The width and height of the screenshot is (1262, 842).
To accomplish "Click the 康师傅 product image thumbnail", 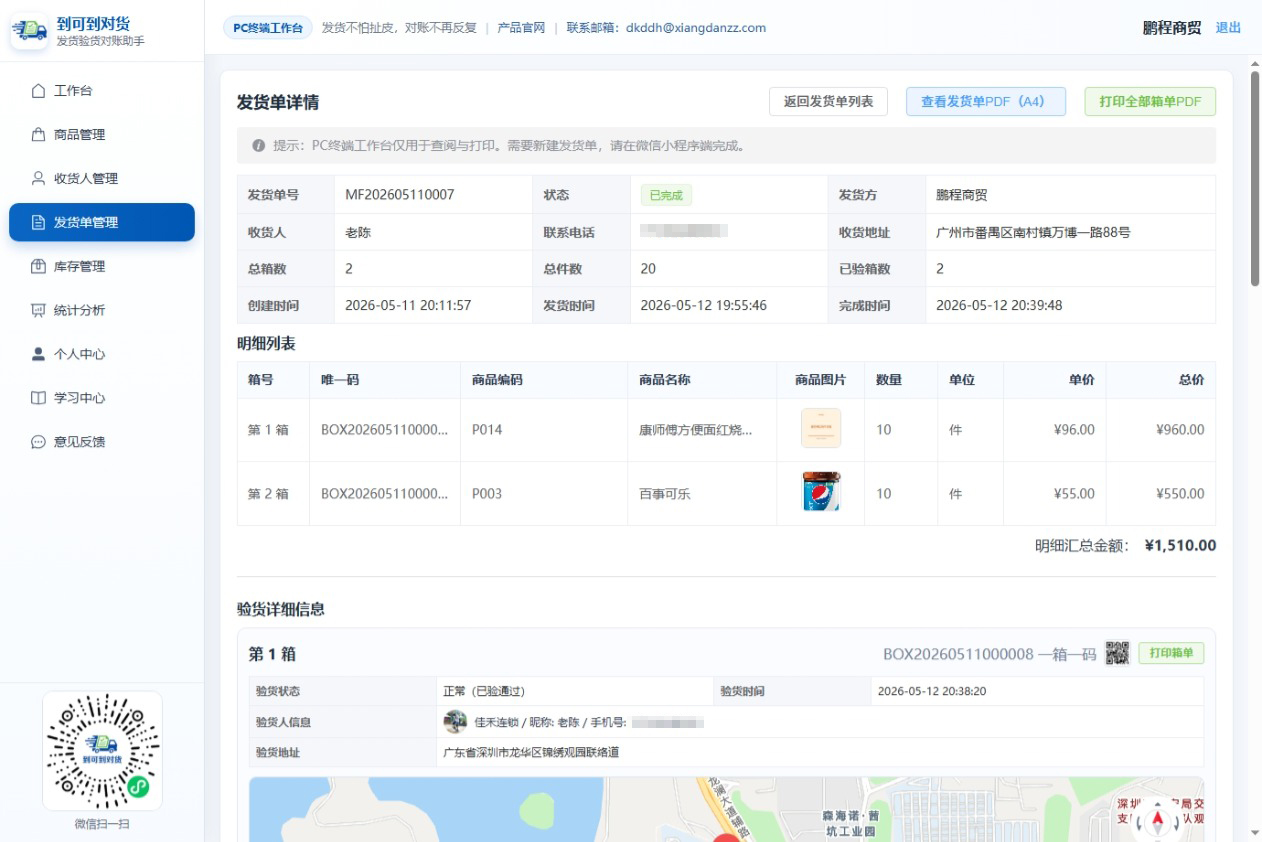I will (x=821, y=429).
